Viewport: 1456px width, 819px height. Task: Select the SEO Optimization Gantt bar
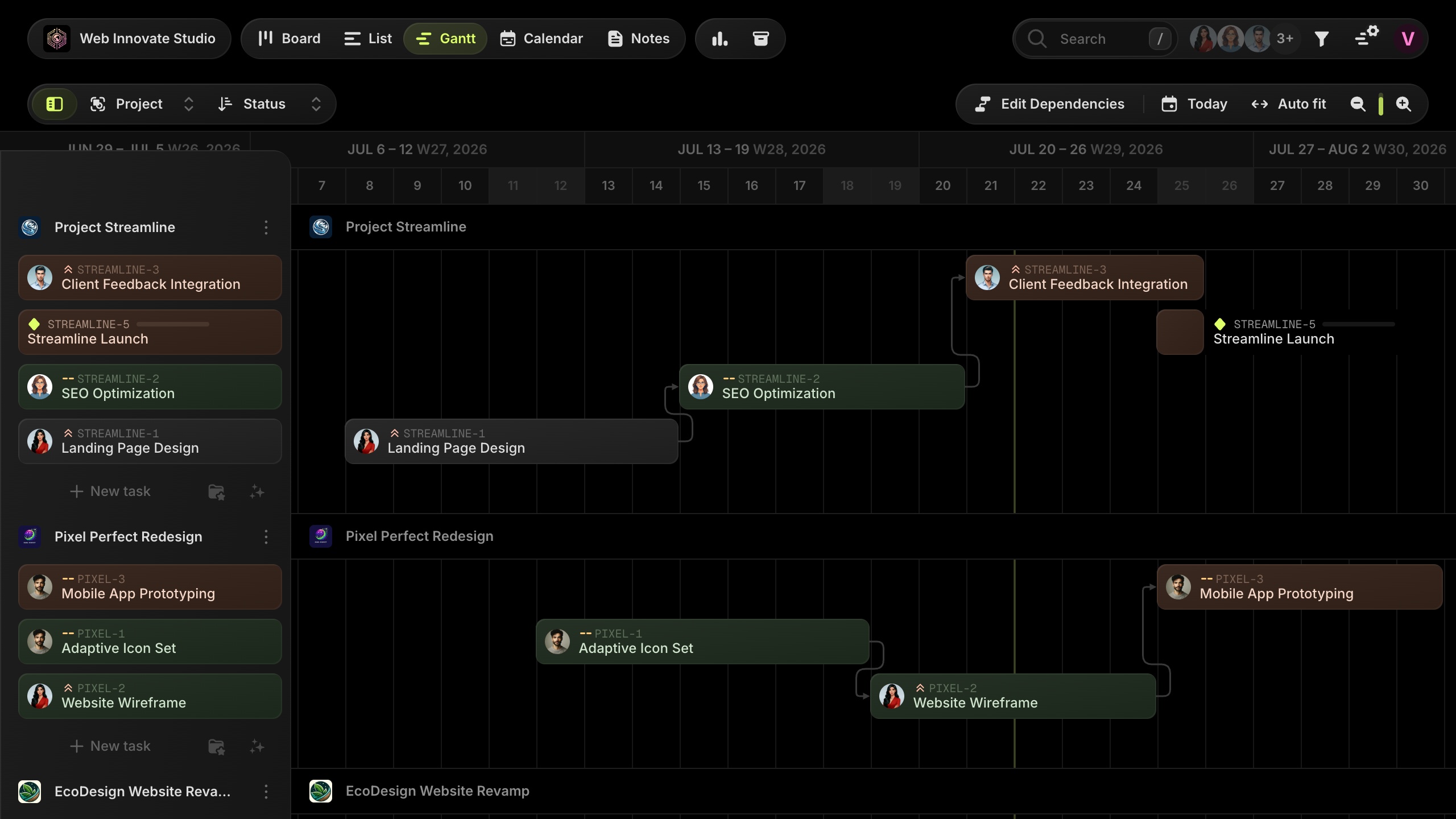822,387
